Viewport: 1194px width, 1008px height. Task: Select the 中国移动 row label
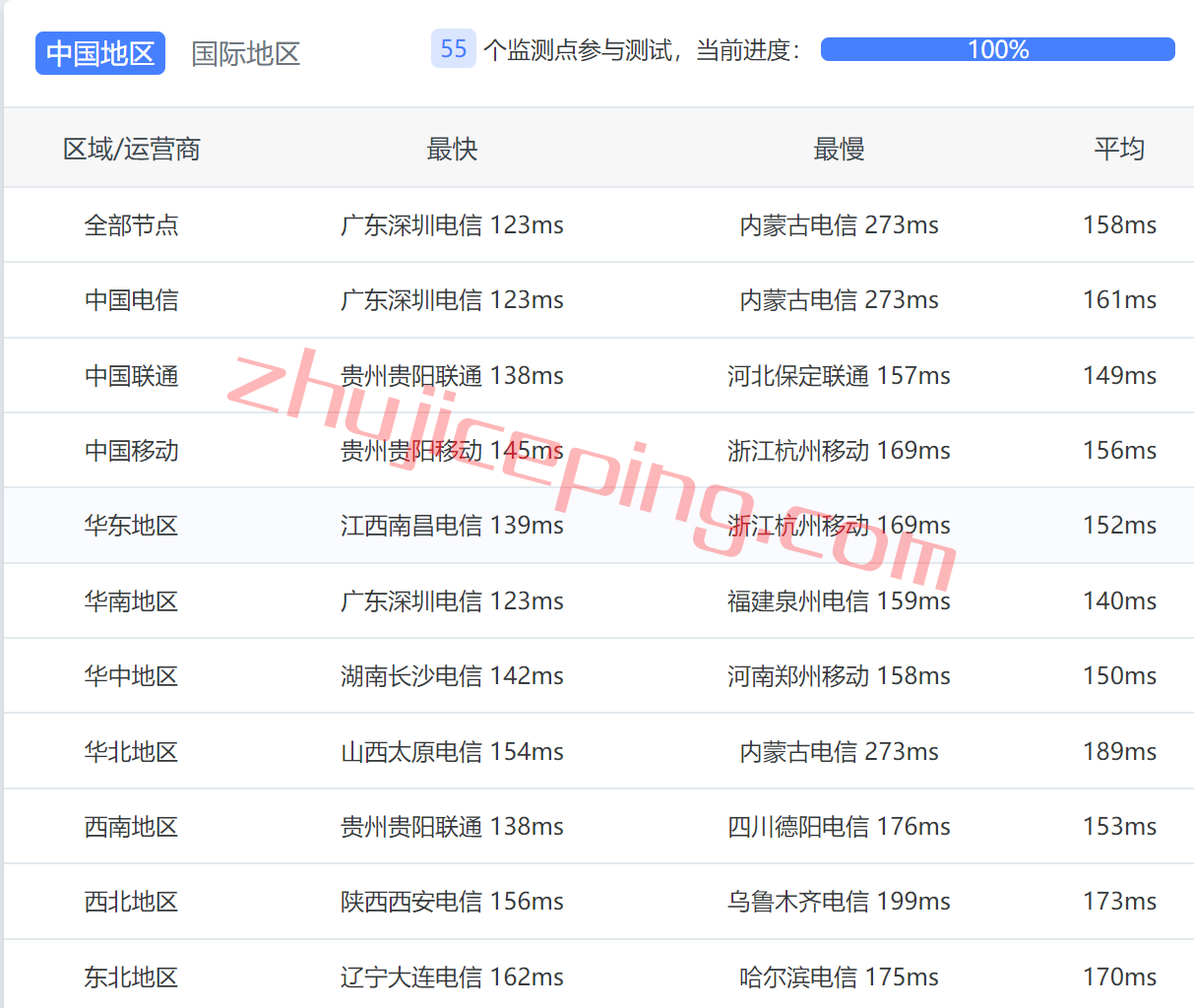point(132,450)
